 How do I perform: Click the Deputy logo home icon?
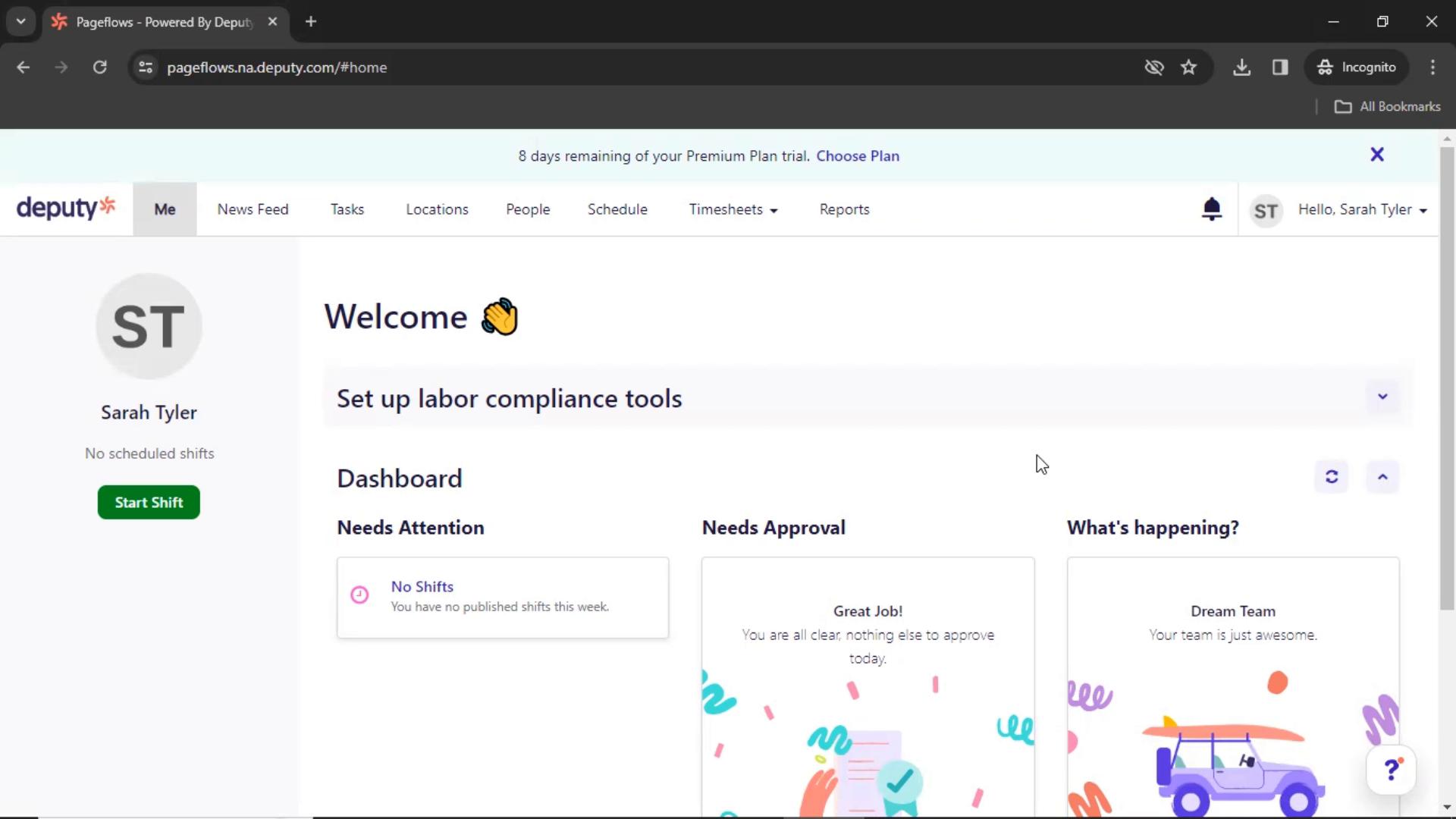coord(65,209)
